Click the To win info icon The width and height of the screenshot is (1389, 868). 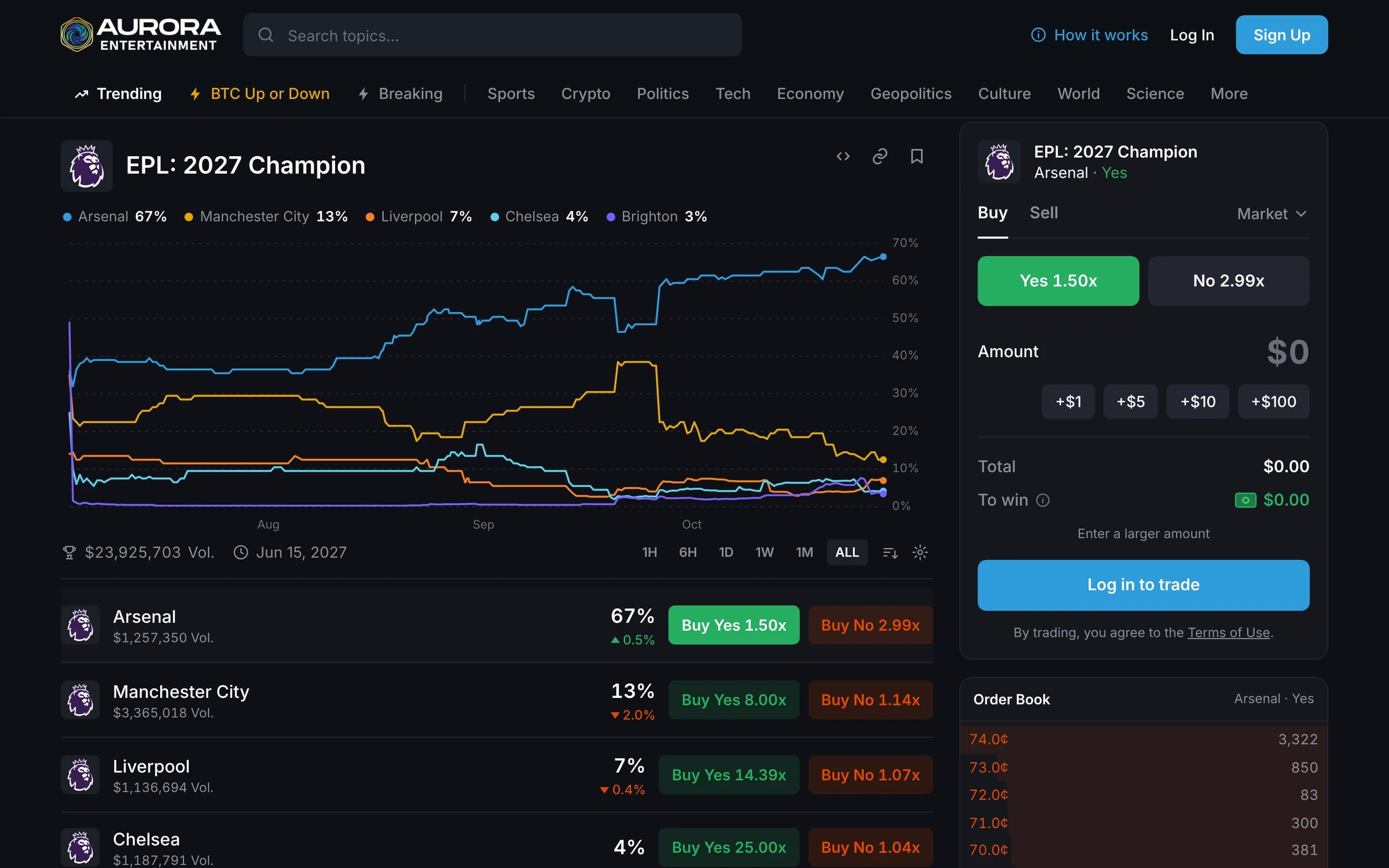[x=1042, y=500]
